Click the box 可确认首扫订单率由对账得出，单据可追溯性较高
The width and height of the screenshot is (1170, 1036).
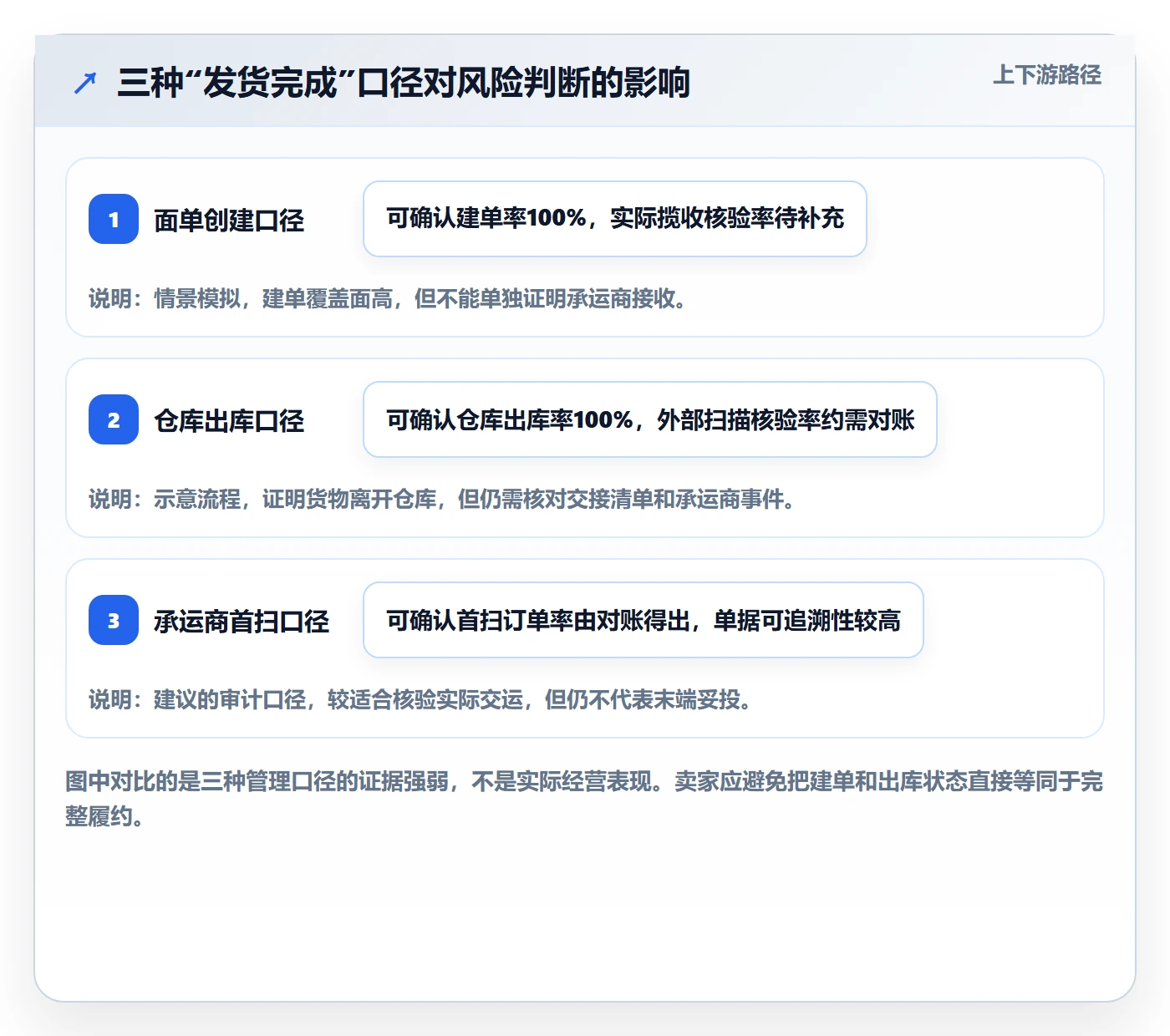point(643,620)
